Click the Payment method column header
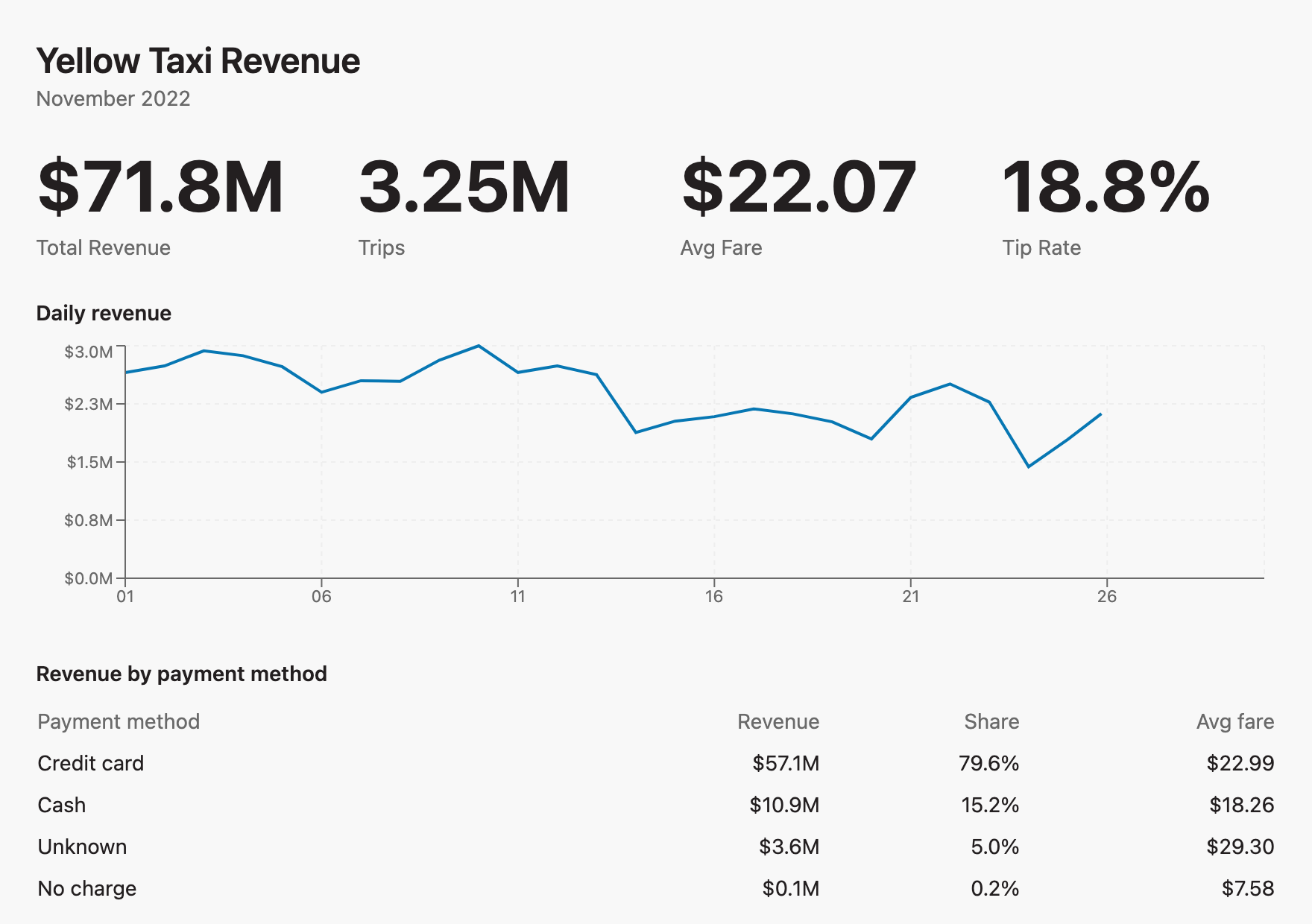Viewport: 1312px width, 924px height. (119, 721)
